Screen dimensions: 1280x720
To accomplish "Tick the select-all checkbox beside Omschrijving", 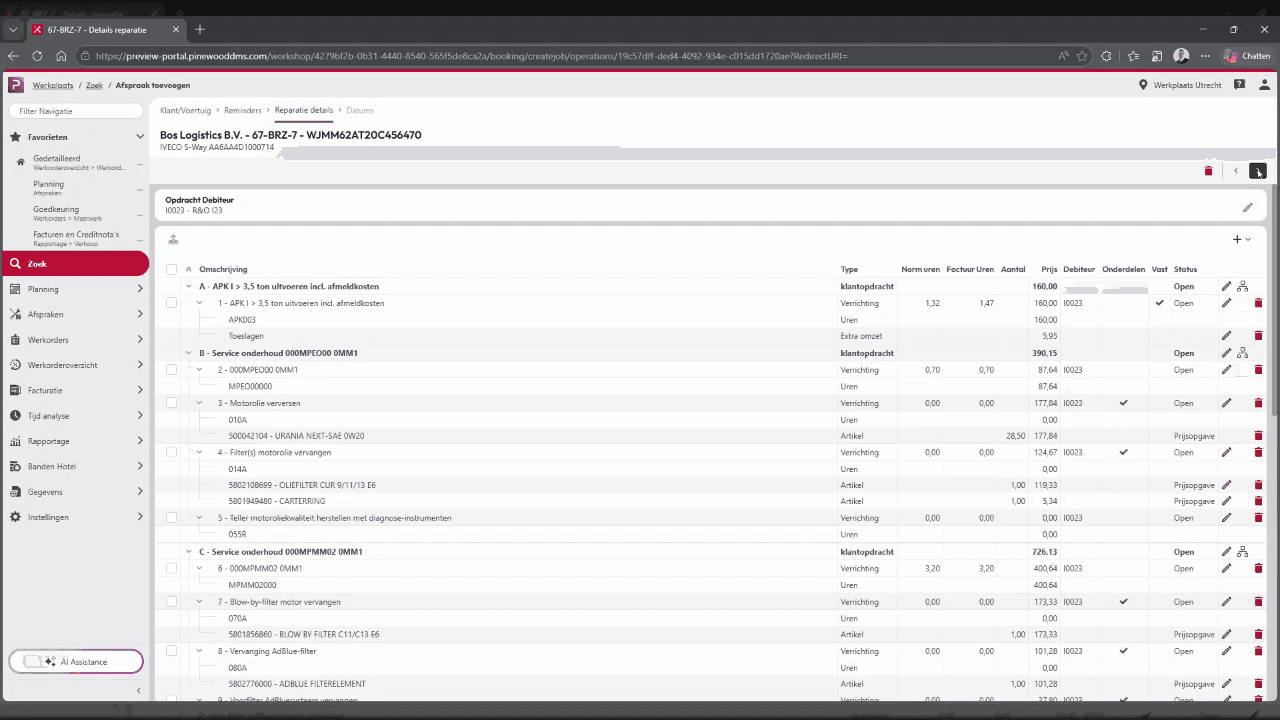I will 172,269.
